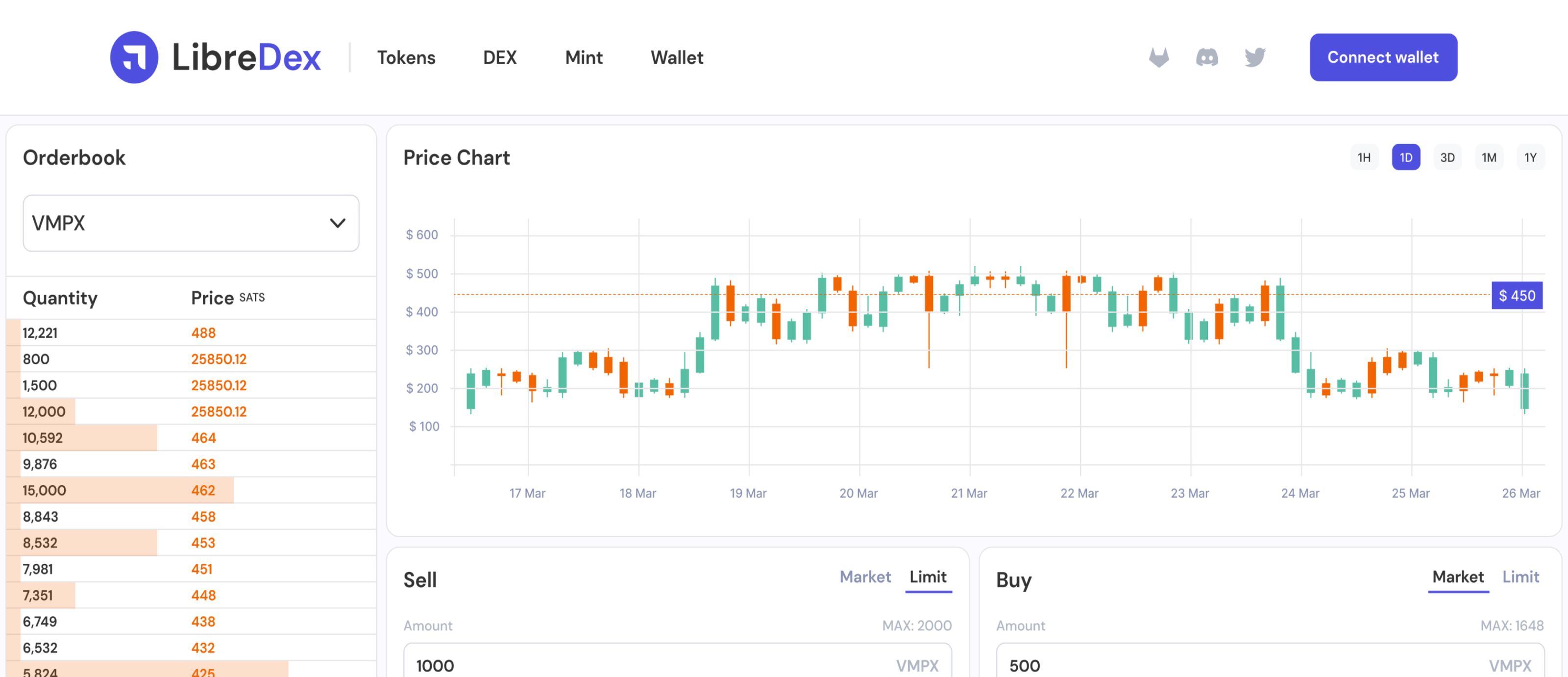Select the 1Y chart timeframe

tap(1530, 158)
